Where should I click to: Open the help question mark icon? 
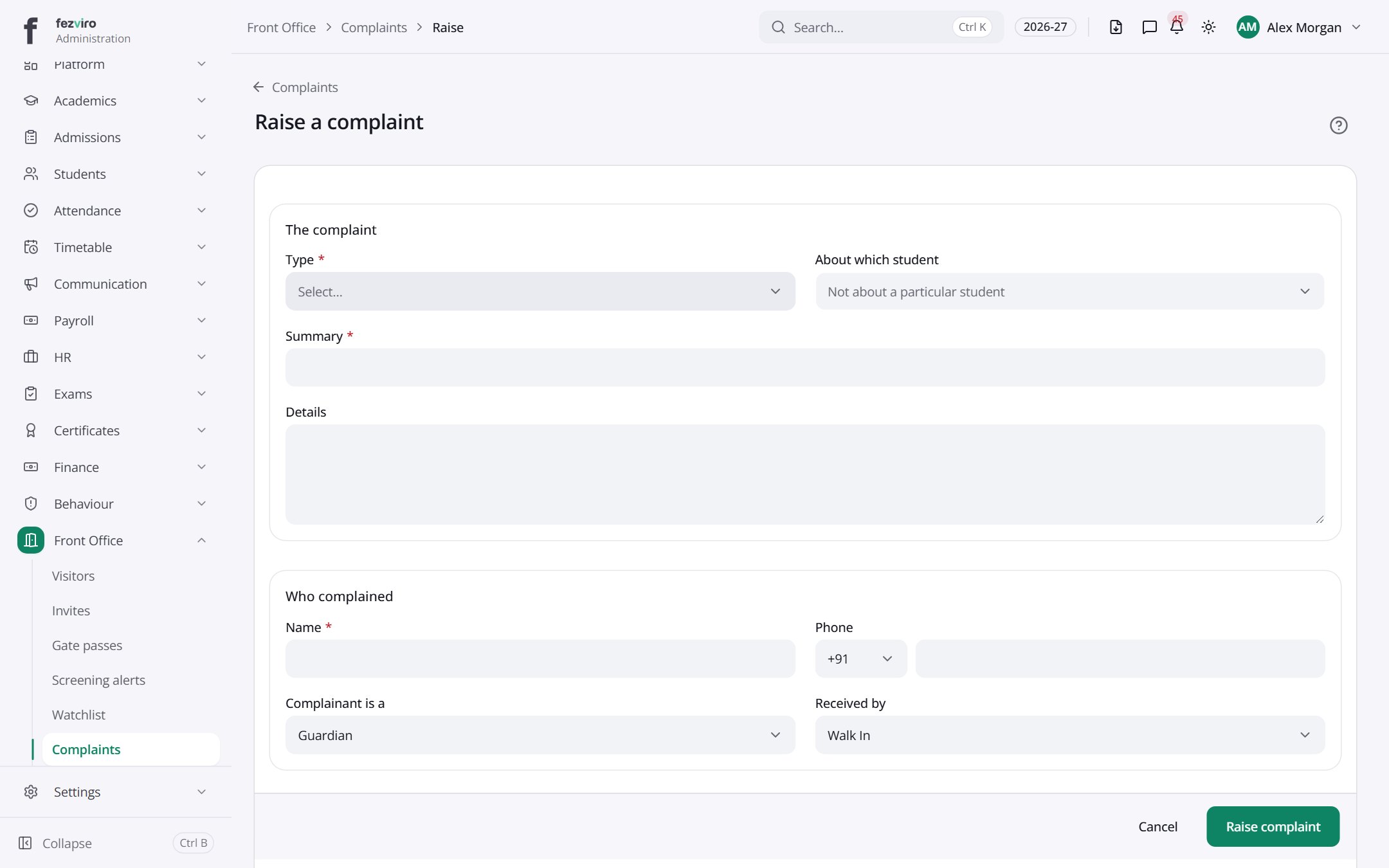click(x=1338, y=125)
